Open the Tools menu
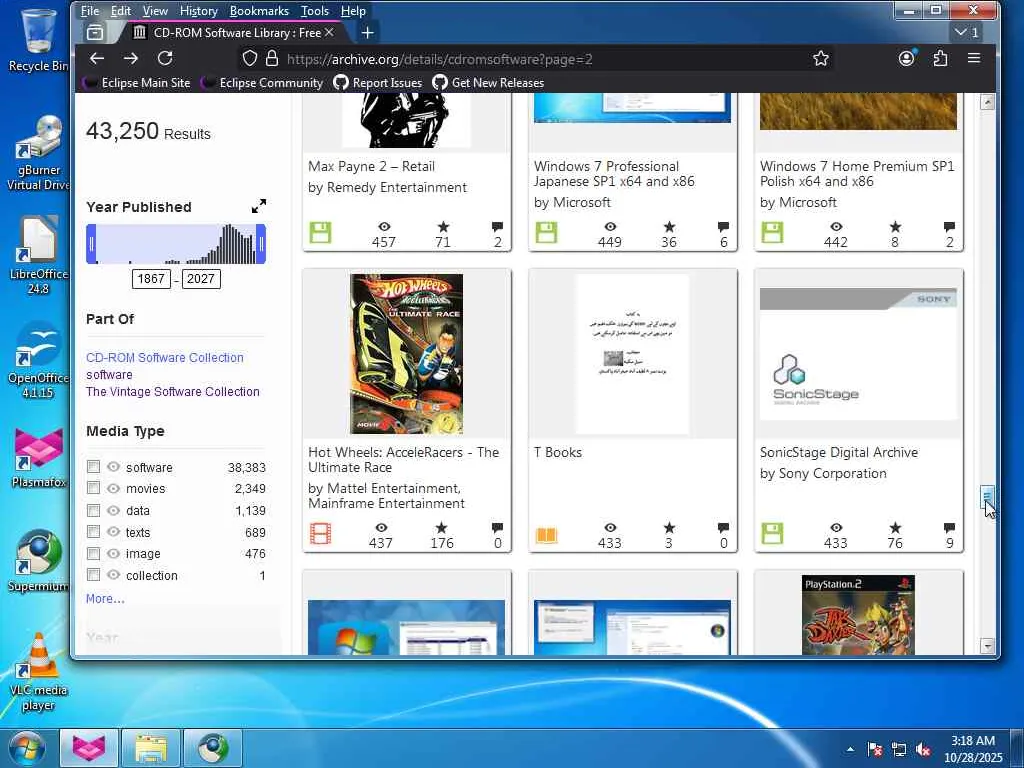The width and height of the screenshot is (1024, 768). tap(315, 11)
